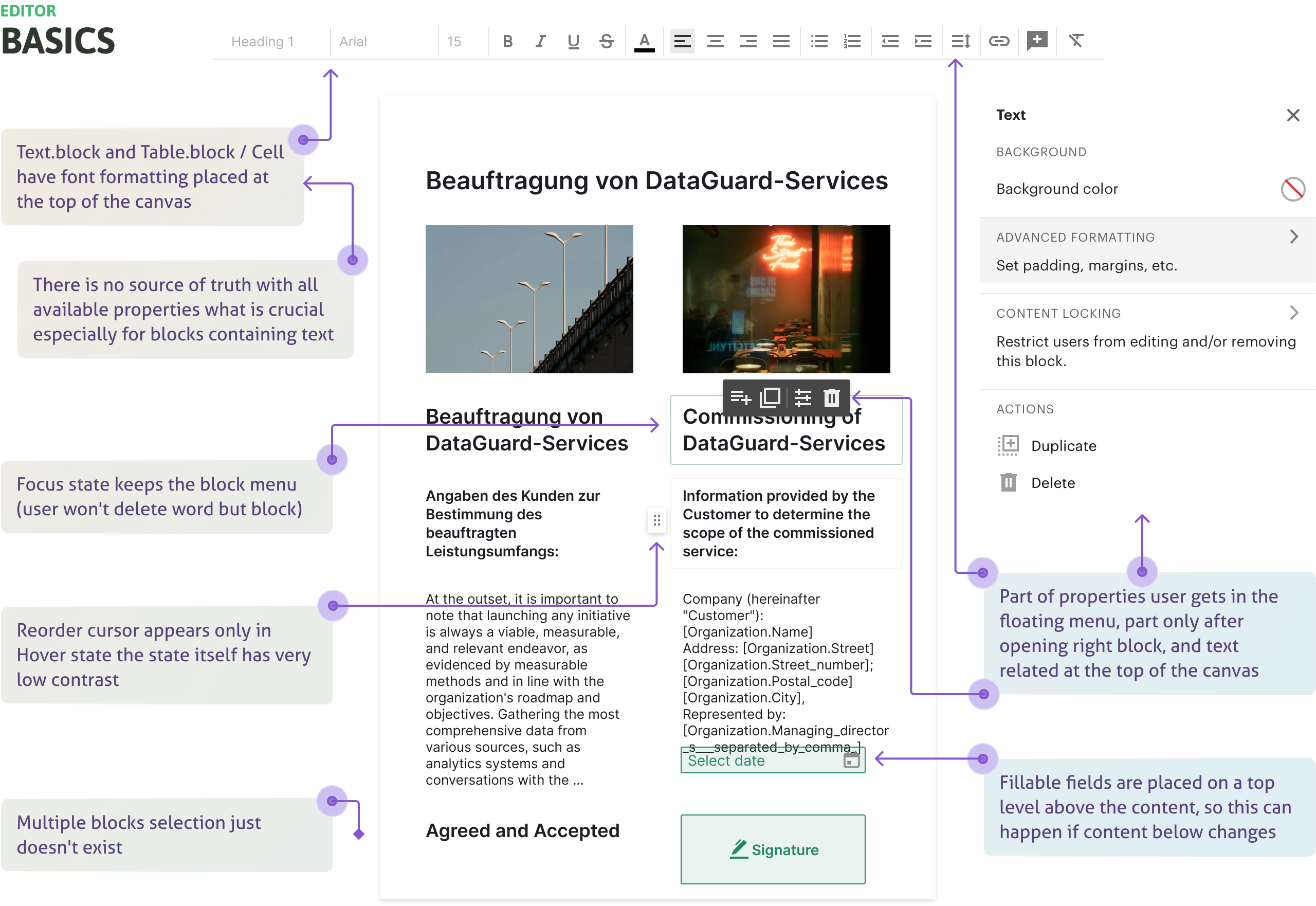Justify text alignment
1316x906 pixels.
[x=781, y=42]
